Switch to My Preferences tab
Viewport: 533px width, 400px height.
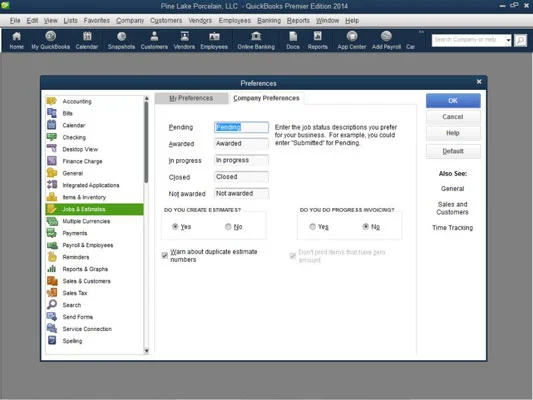(x=191, y=98)
